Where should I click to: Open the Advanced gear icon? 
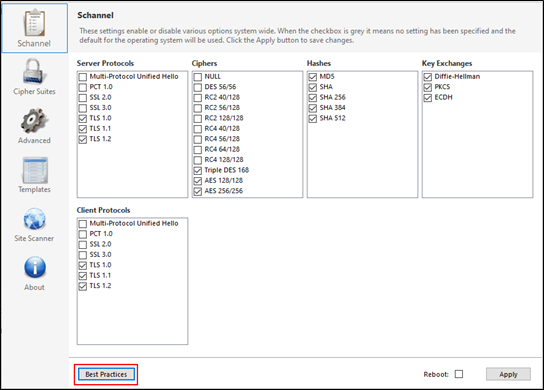click(34, 120)
